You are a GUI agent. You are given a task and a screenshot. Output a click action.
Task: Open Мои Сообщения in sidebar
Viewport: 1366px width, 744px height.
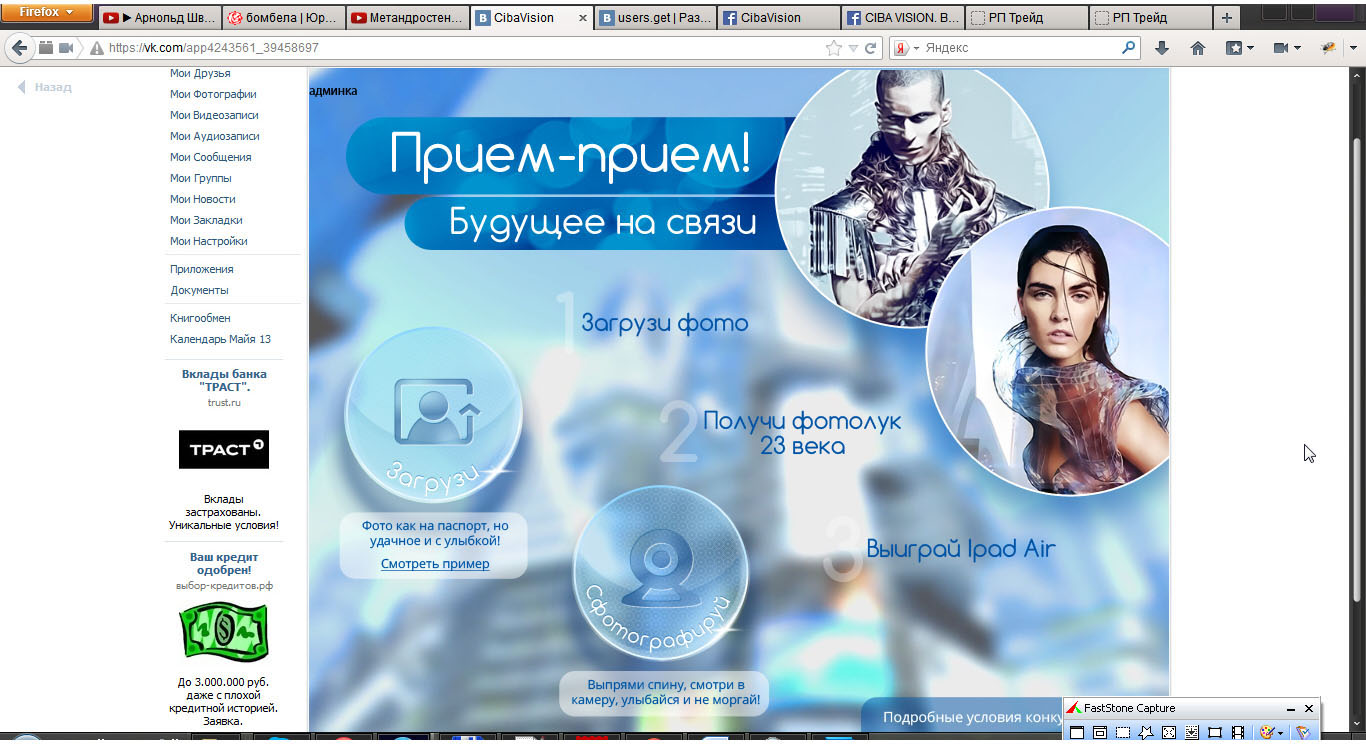click(210, 157)
